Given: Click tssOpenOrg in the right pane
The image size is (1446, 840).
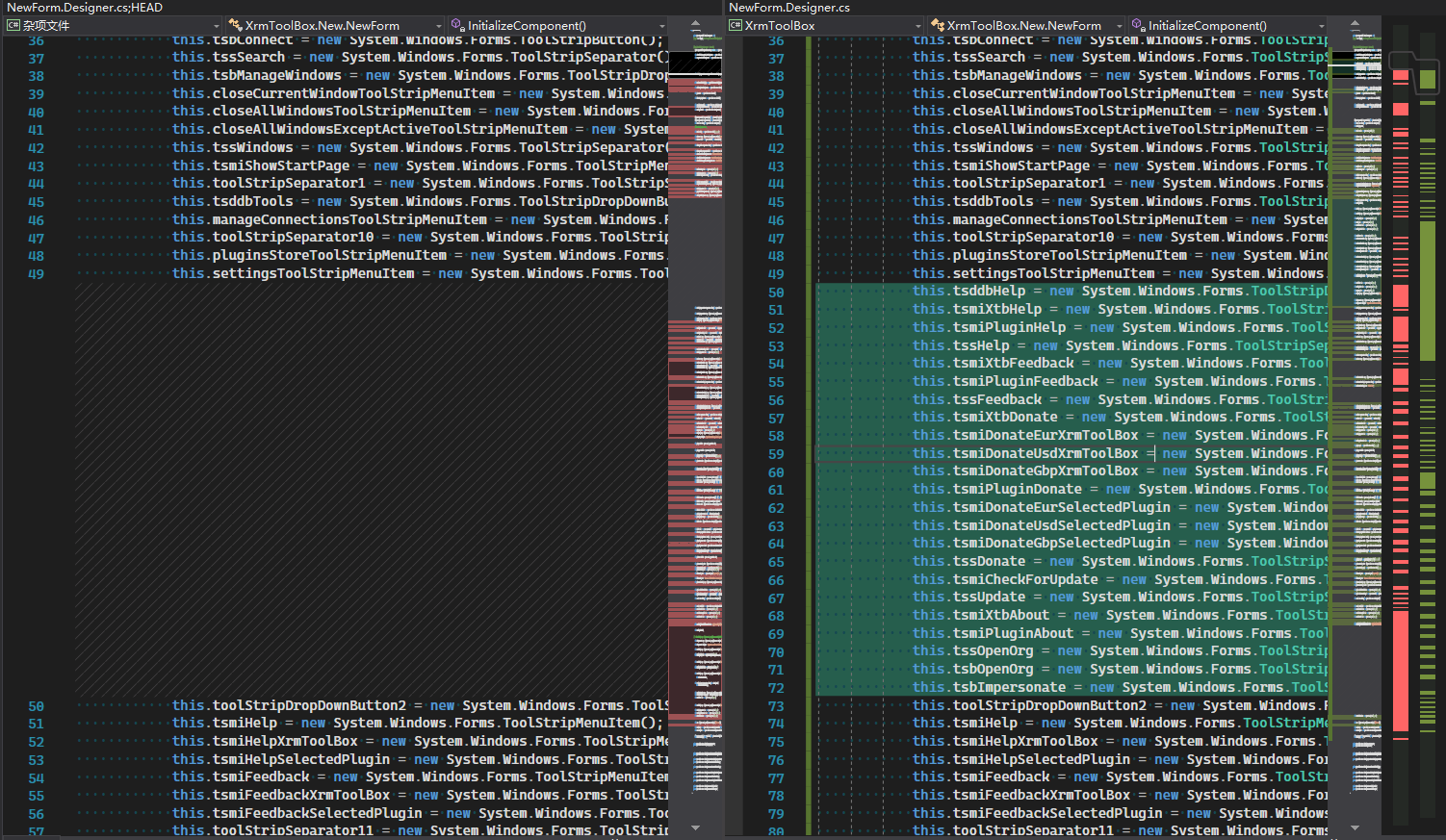Looking at the screenshot, I should (x=993, y=651).
